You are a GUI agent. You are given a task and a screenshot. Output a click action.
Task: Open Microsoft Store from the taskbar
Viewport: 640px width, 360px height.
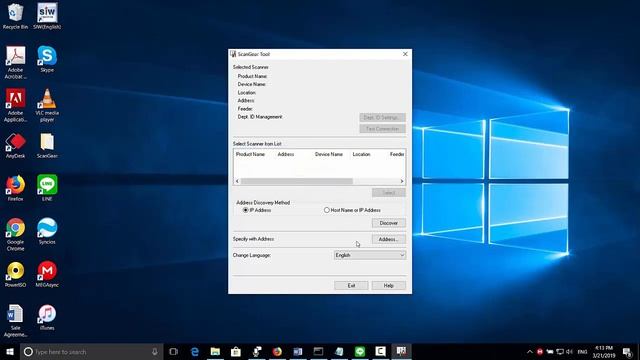[x=236, y=351]
